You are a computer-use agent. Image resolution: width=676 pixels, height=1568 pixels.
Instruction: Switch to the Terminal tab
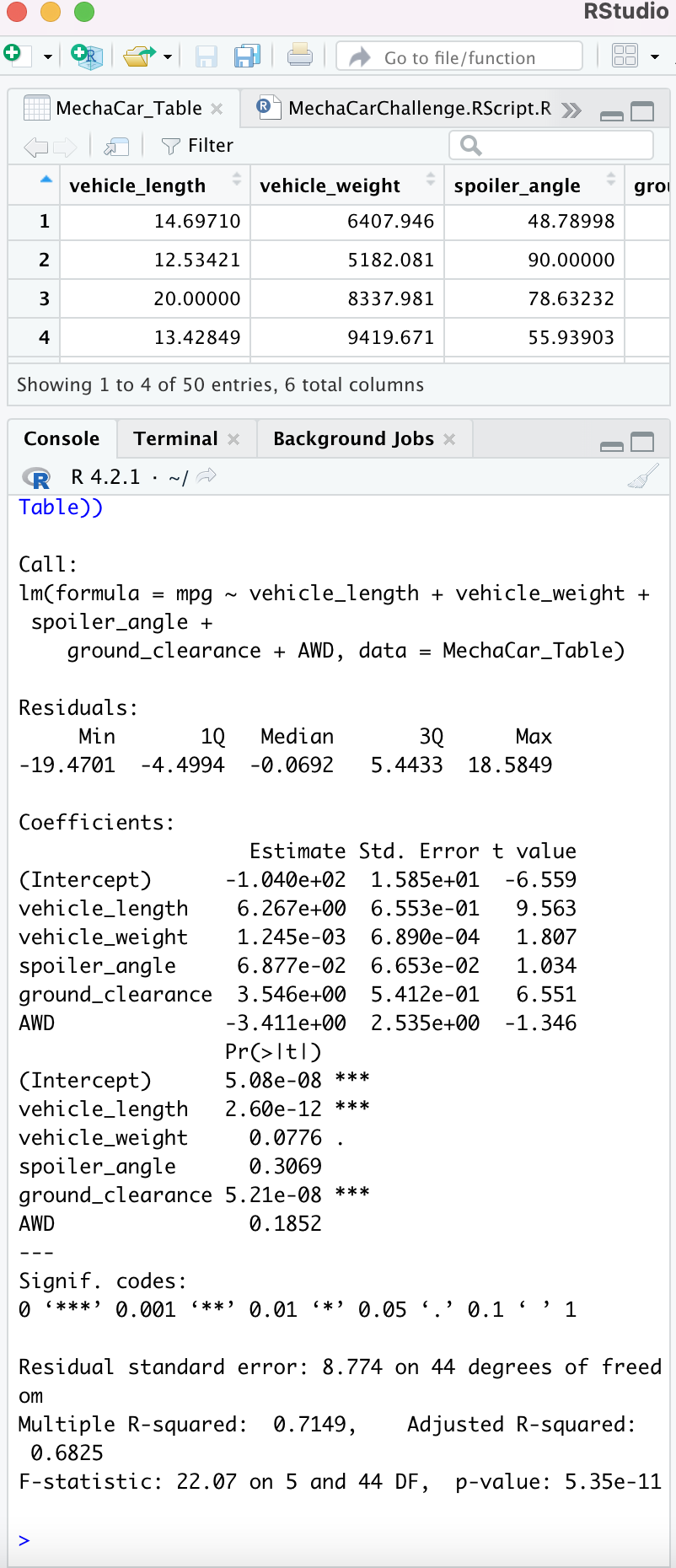(174, 438)
